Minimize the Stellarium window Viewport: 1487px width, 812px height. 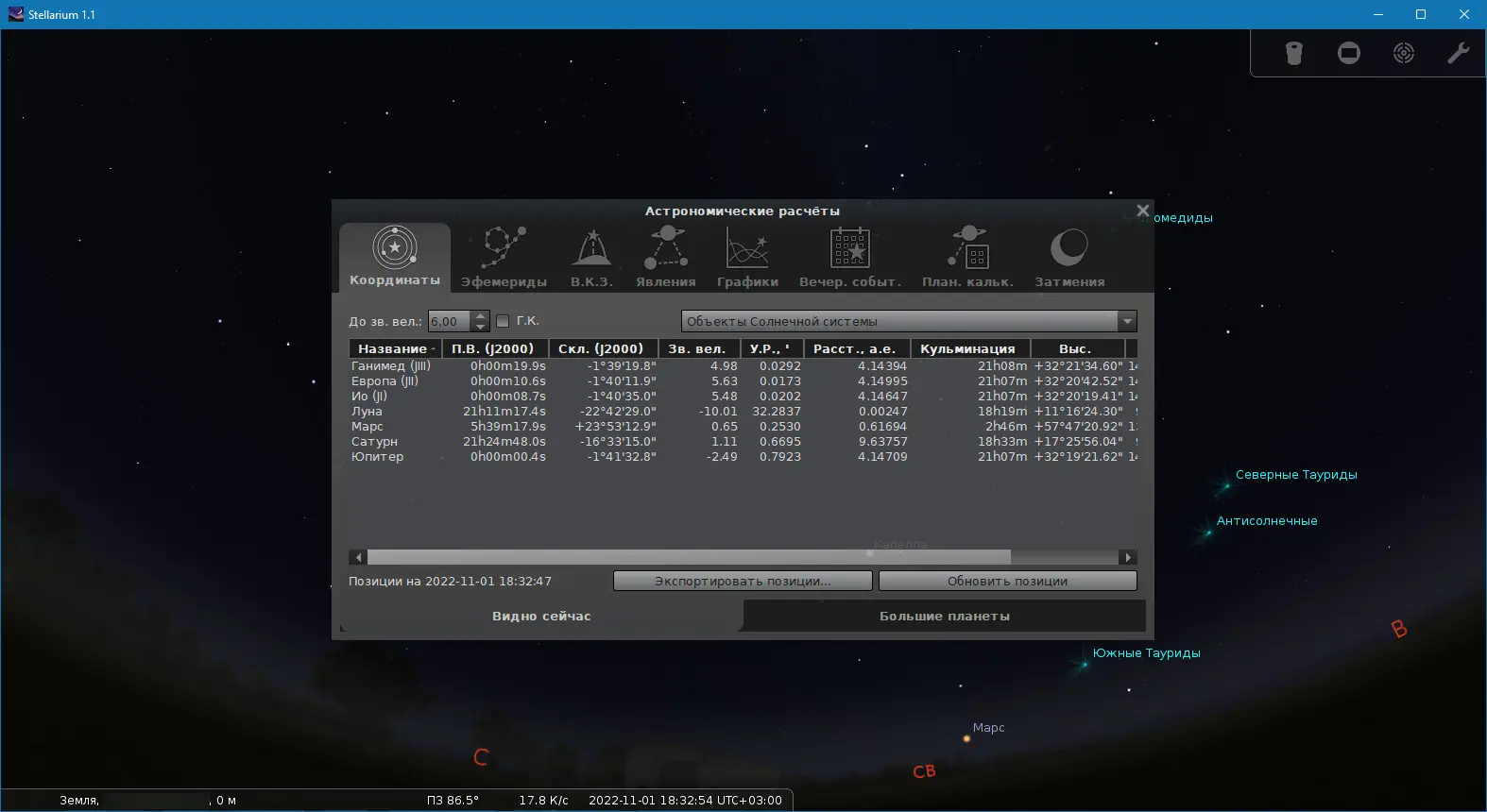[1378, 14]
